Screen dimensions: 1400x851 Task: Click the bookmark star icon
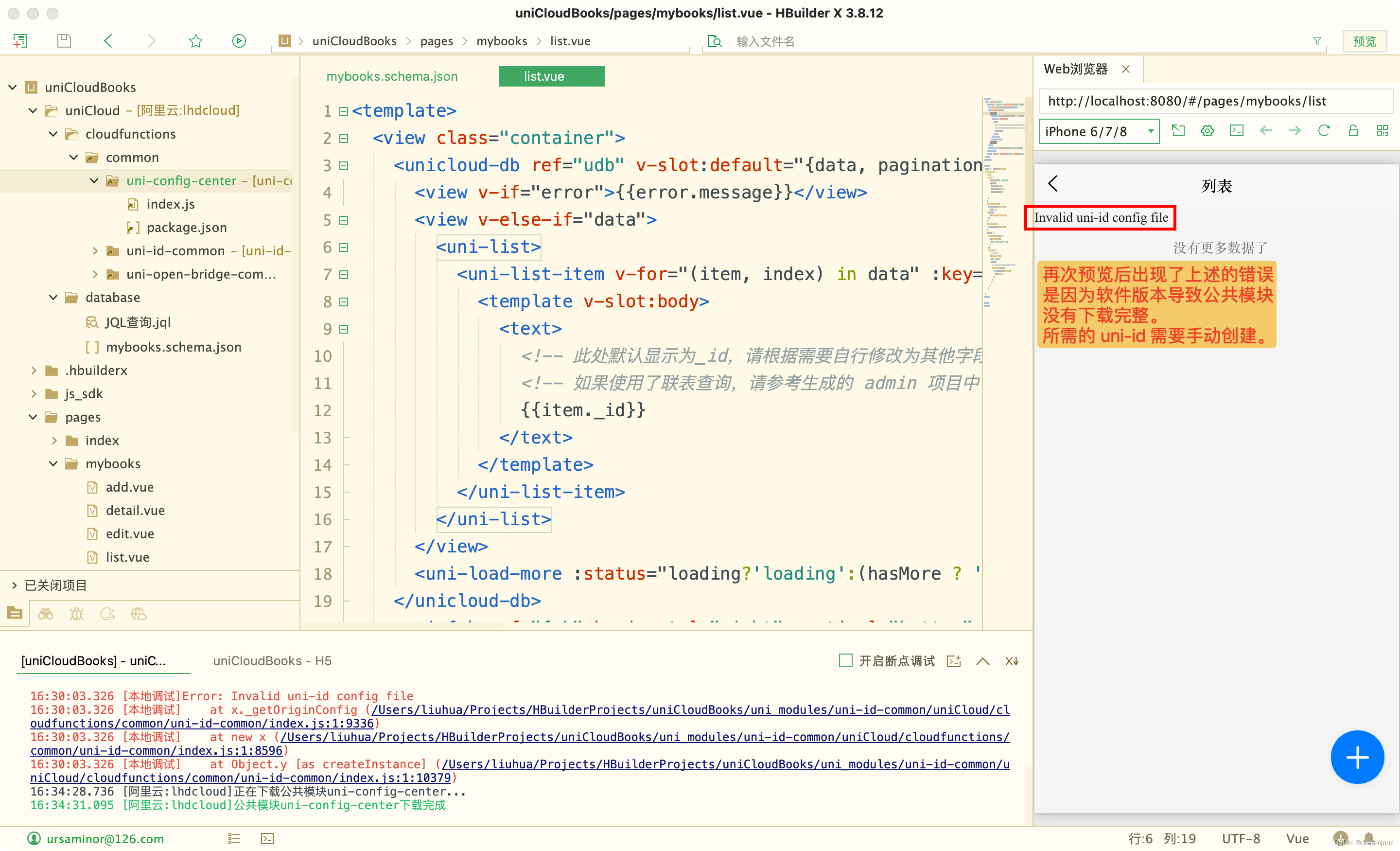coord(195,41)
